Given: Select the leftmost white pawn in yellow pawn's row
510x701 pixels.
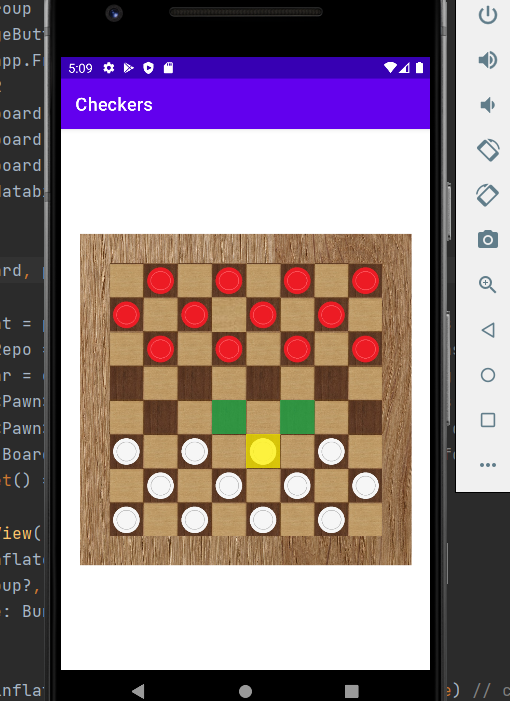Looking at the screenshot, I should [126, 451].
